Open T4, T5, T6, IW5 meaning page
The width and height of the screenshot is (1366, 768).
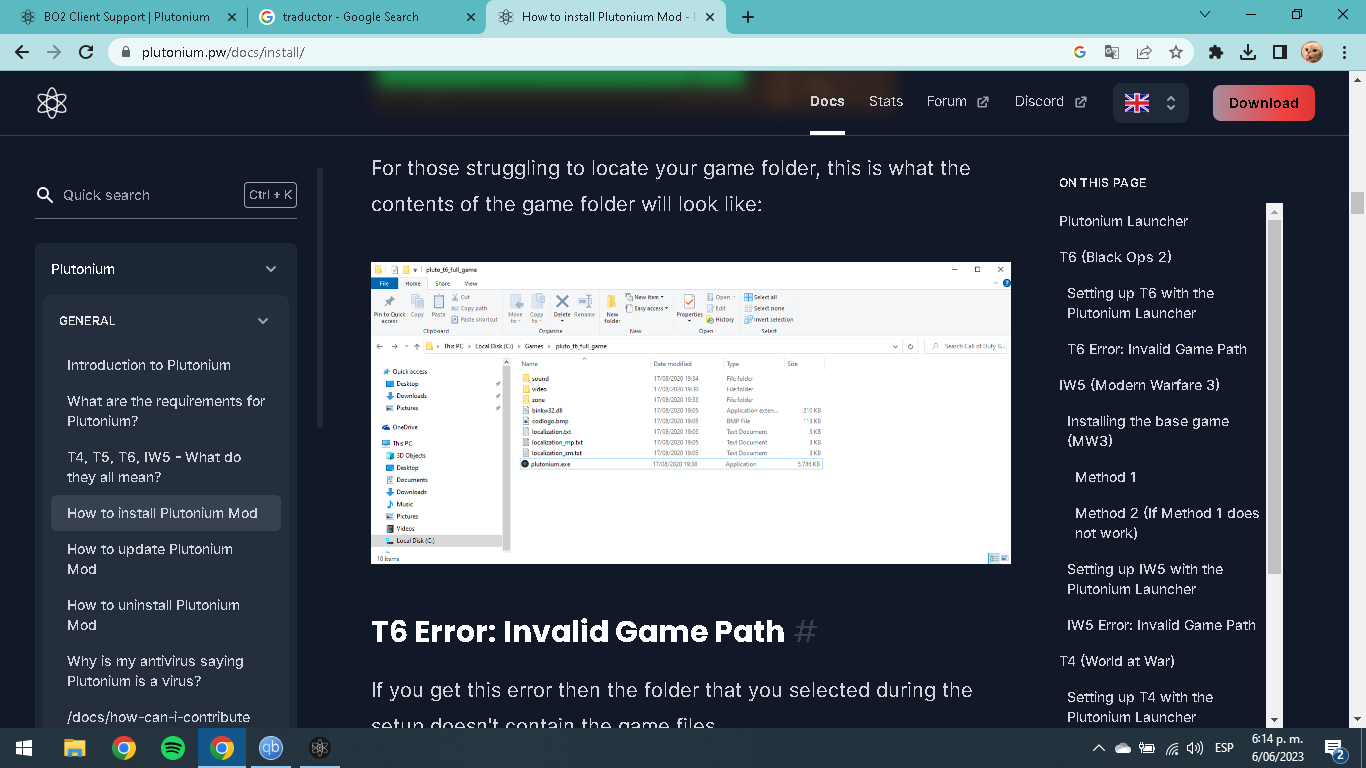click(x=154, y=467)
